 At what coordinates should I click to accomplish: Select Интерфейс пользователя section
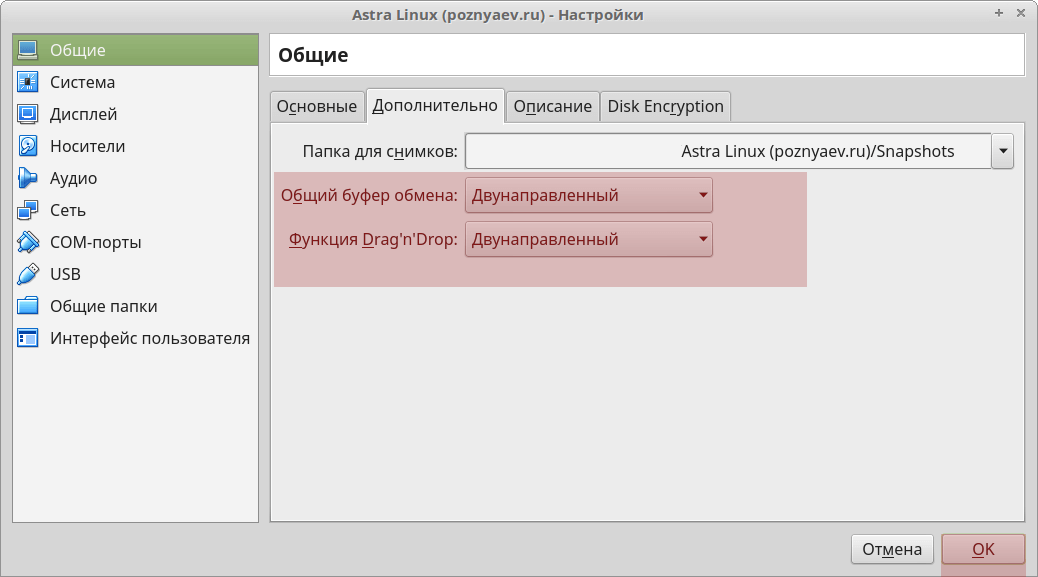pyautogui.click(x=135, y=338)
